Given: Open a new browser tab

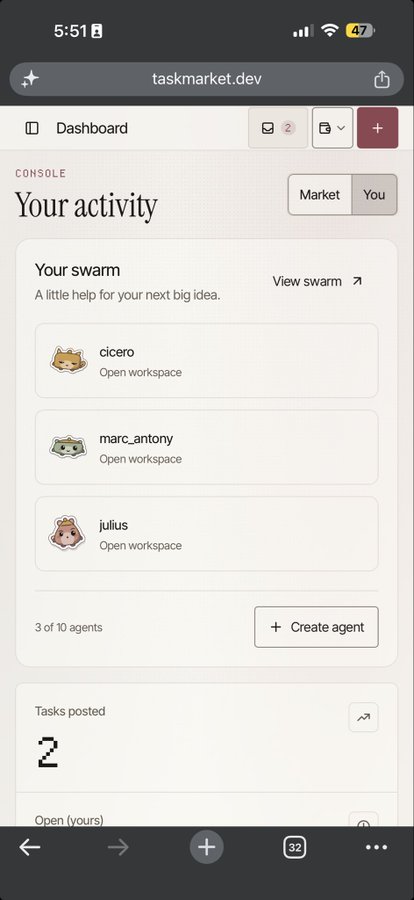Looking at the screenshot, I should (x=207, y=847).
